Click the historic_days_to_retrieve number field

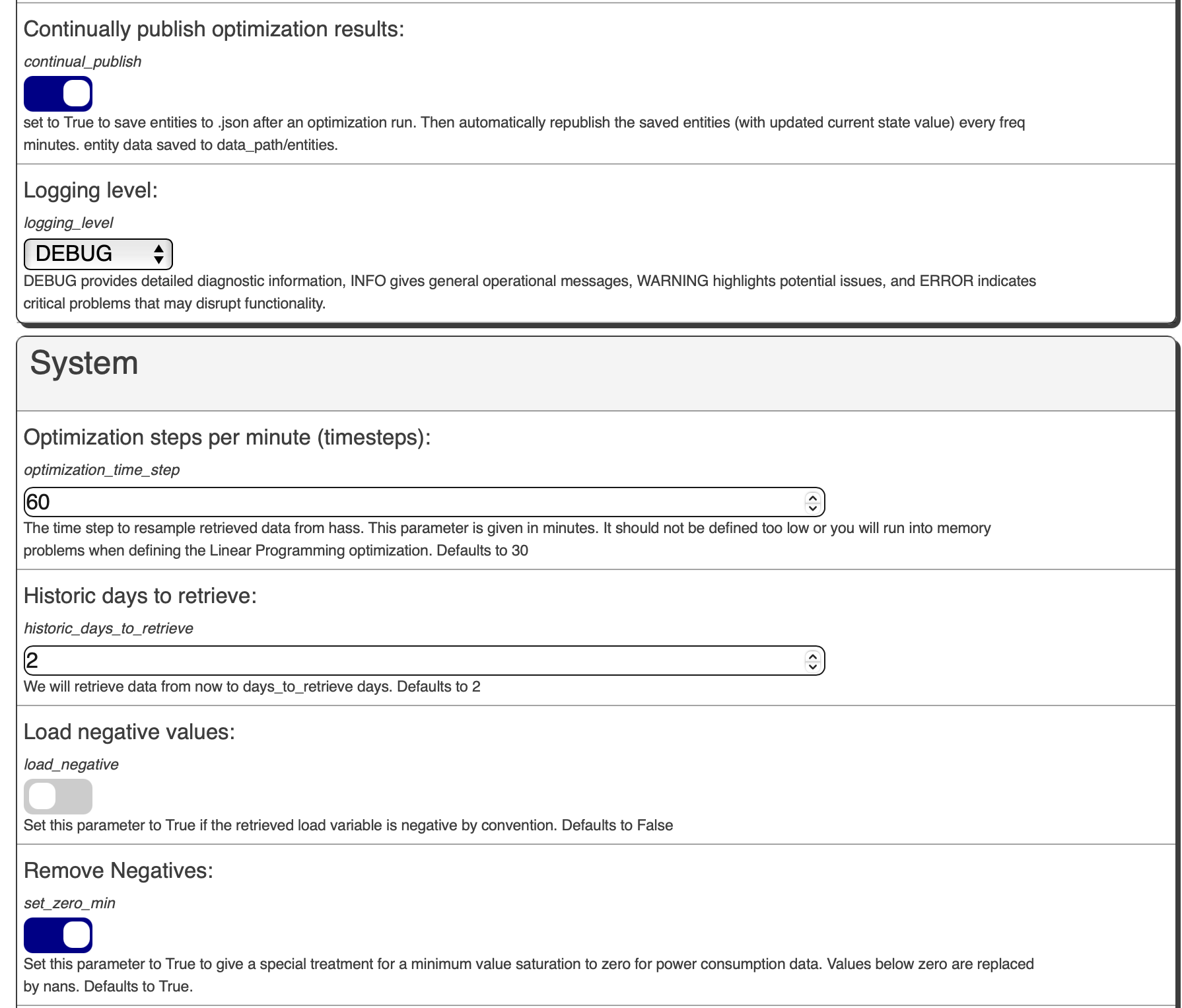[x=425, y=661]
